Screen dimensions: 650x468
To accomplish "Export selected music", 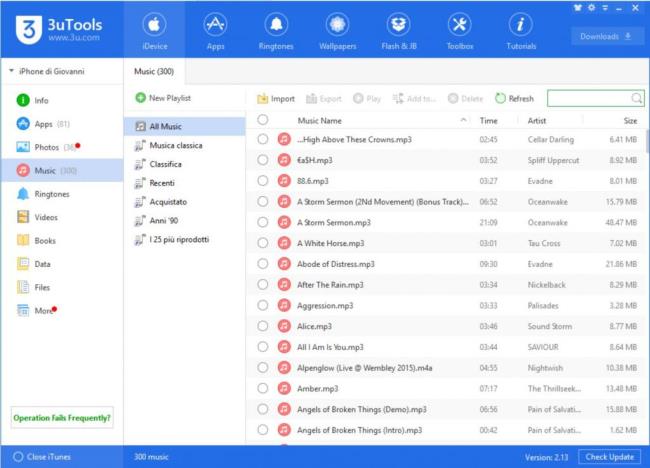I will 324,99.
